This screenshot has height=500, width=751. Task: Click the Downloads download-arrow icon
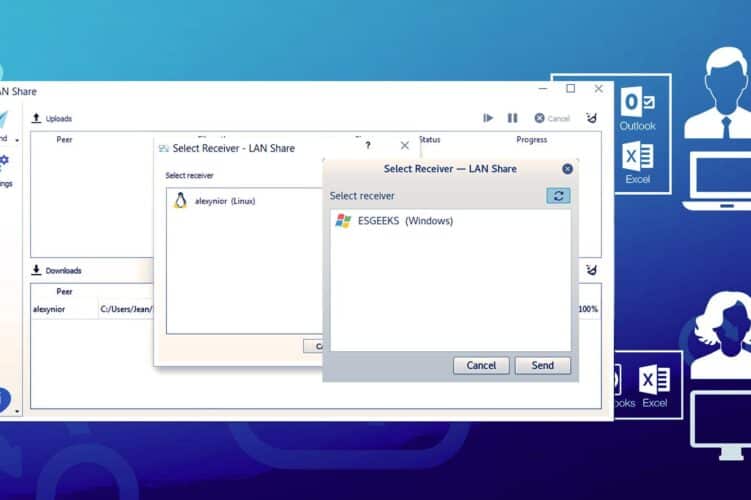[x=36, y=270]
